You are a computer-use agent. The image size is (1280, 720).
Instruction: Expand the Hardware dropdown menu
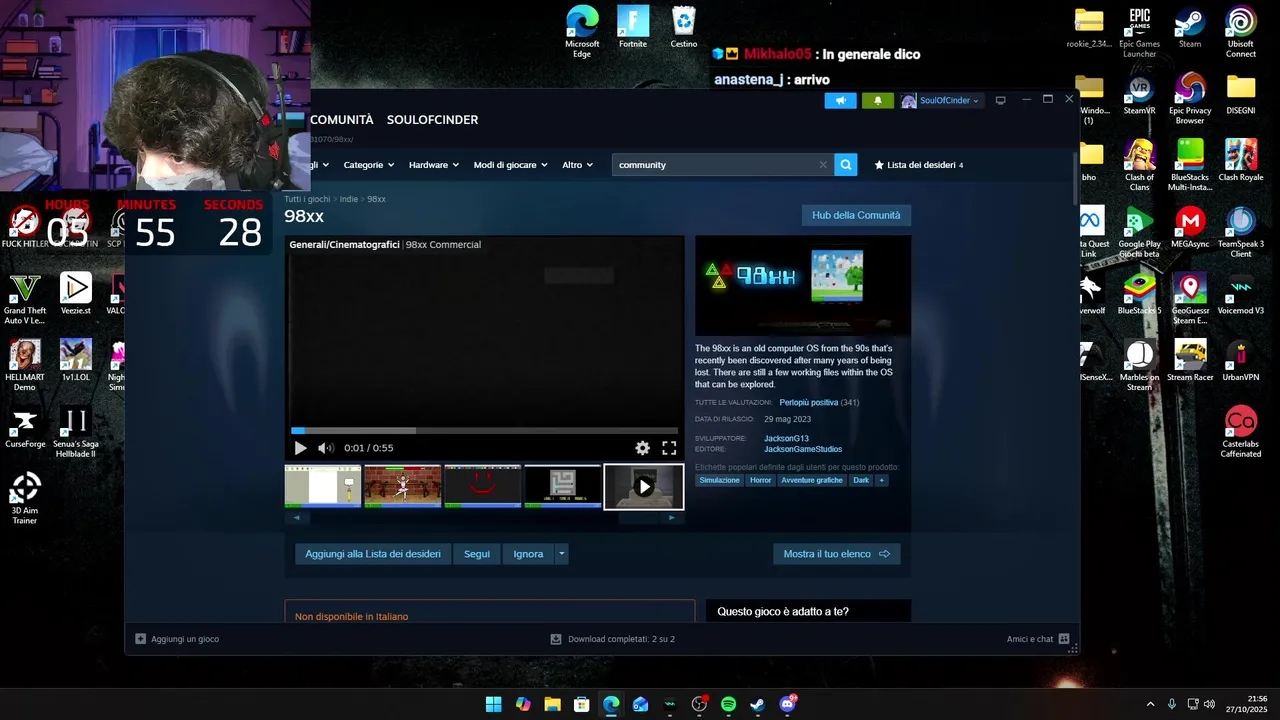coord(434,165)
